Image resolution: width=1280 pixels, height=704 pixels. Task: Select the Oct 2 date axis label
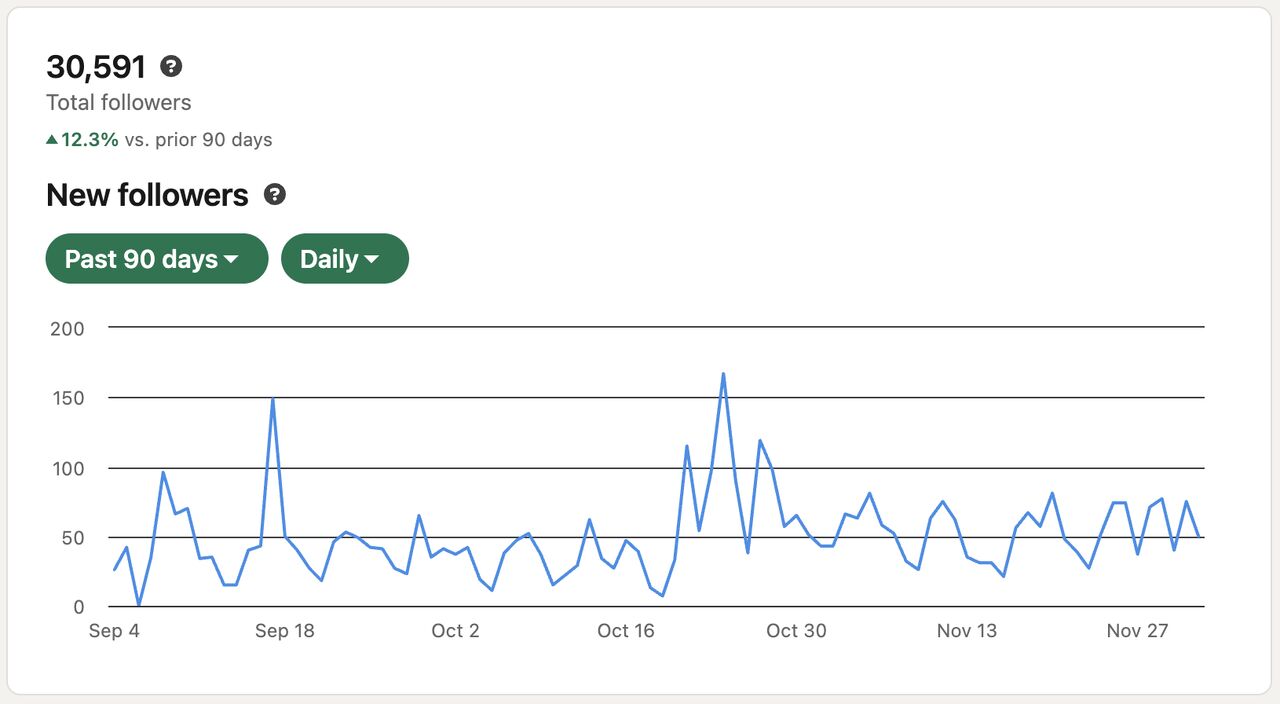tap(455, 631)
